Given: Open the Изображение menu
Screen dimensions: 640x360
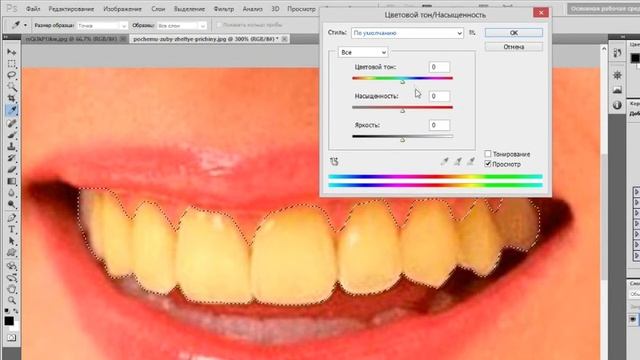Looking at the screenshot, I should point(122,9).
